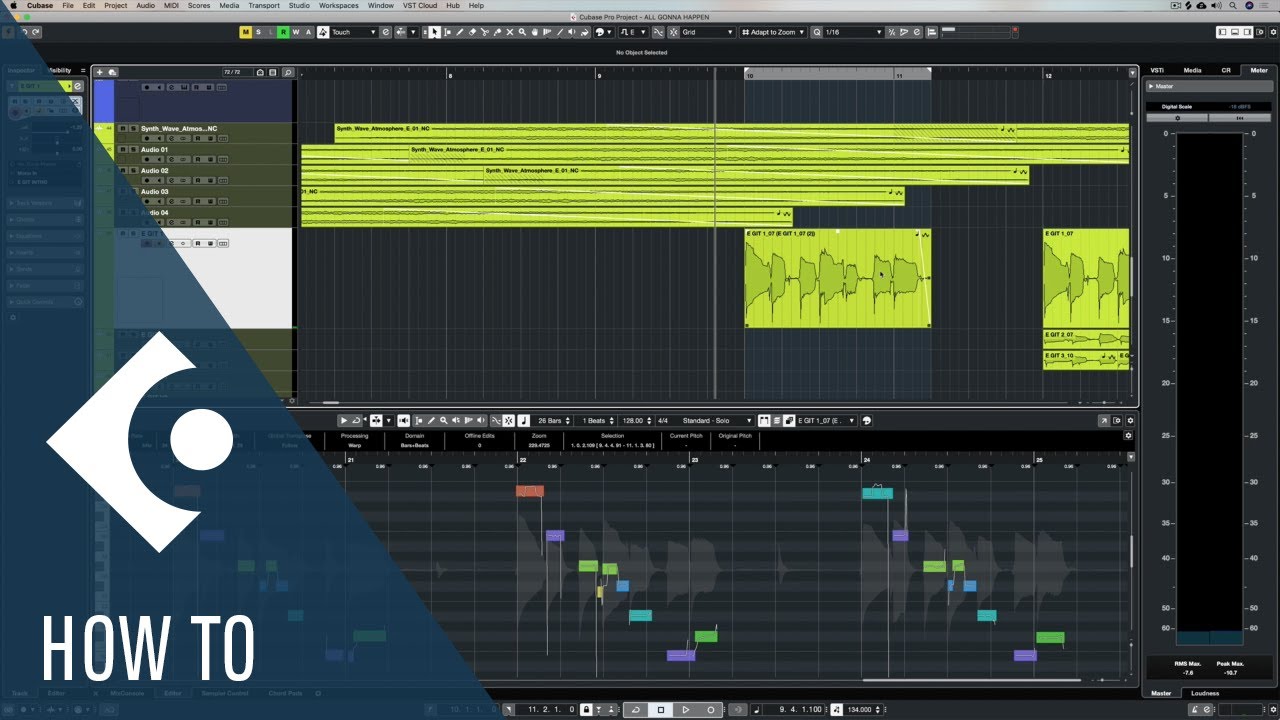Open the Transport menu
The image size is (1280, 720).
(x=264, y=5)
